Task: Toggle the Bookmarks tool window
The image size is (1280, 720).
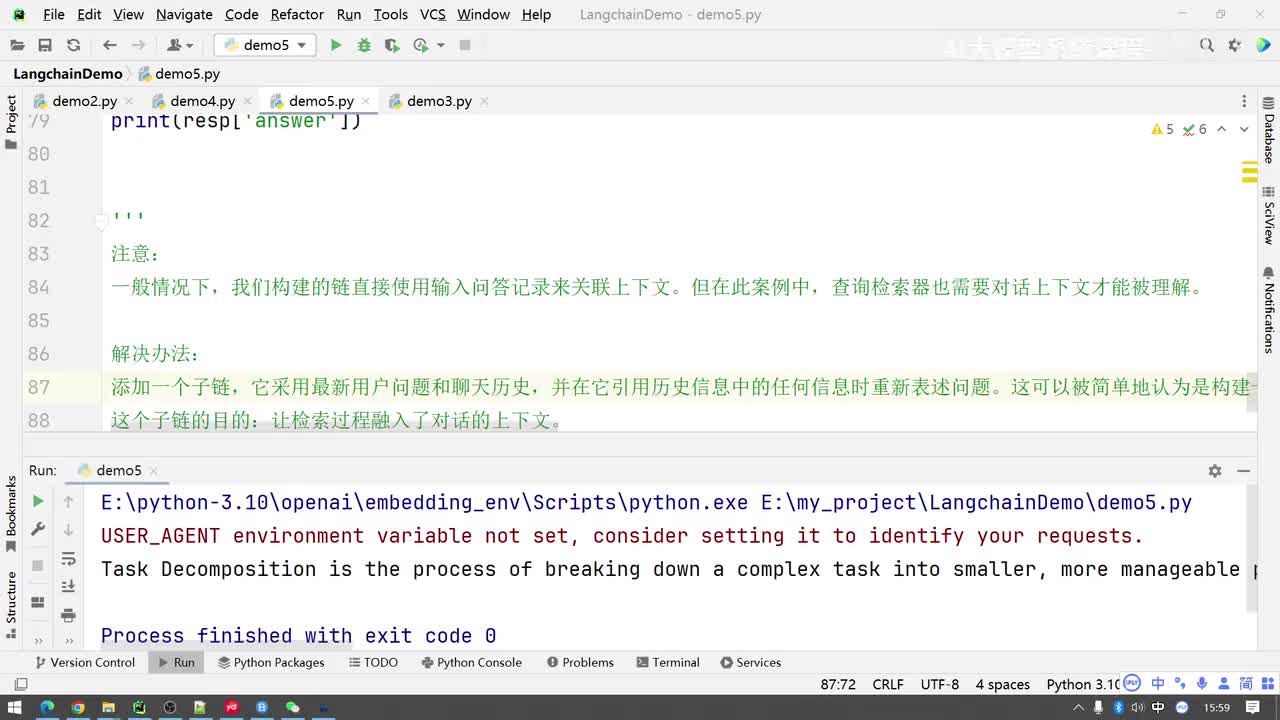Action: click(11, 514)
